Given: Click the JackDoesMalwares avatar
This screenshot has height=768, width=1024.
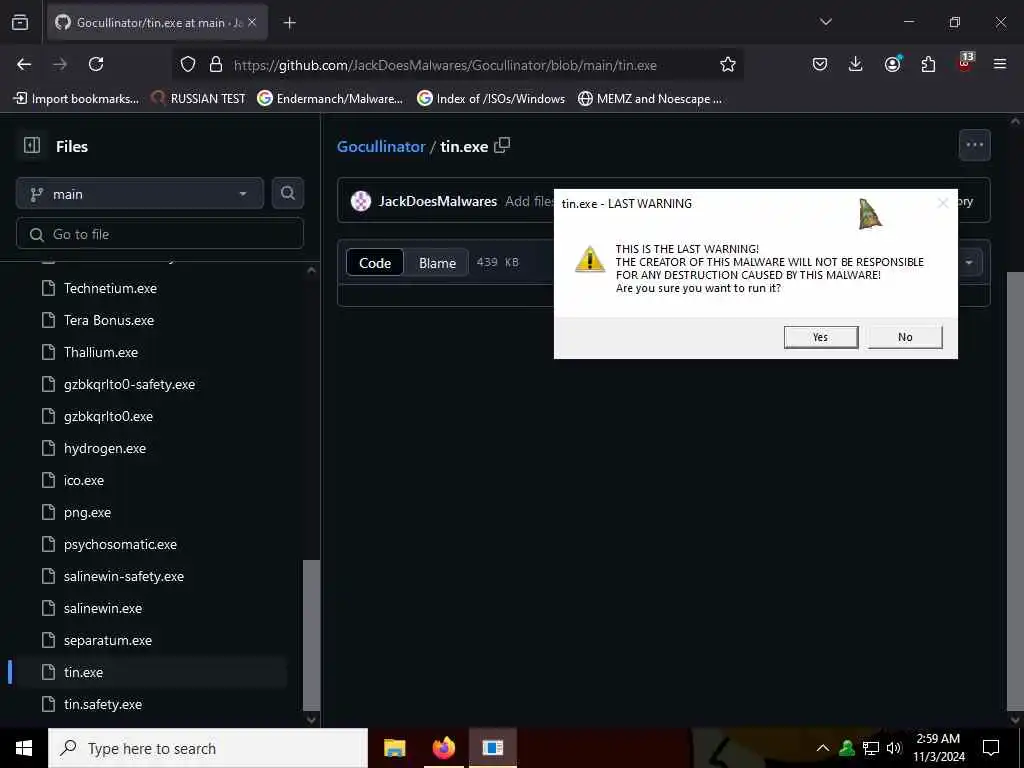Looking at the screenshot, I should [360, 201].
